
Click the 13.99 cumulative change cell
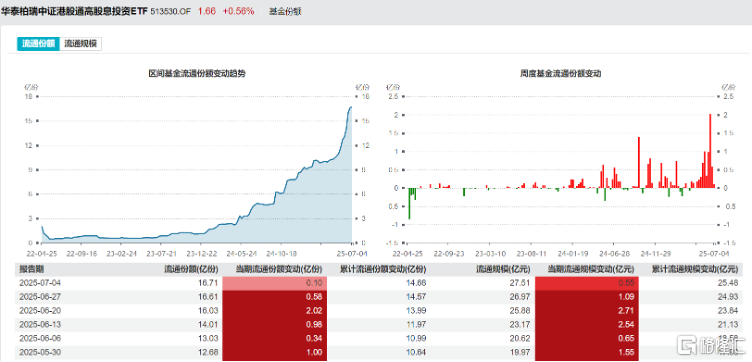pos(417,311)
